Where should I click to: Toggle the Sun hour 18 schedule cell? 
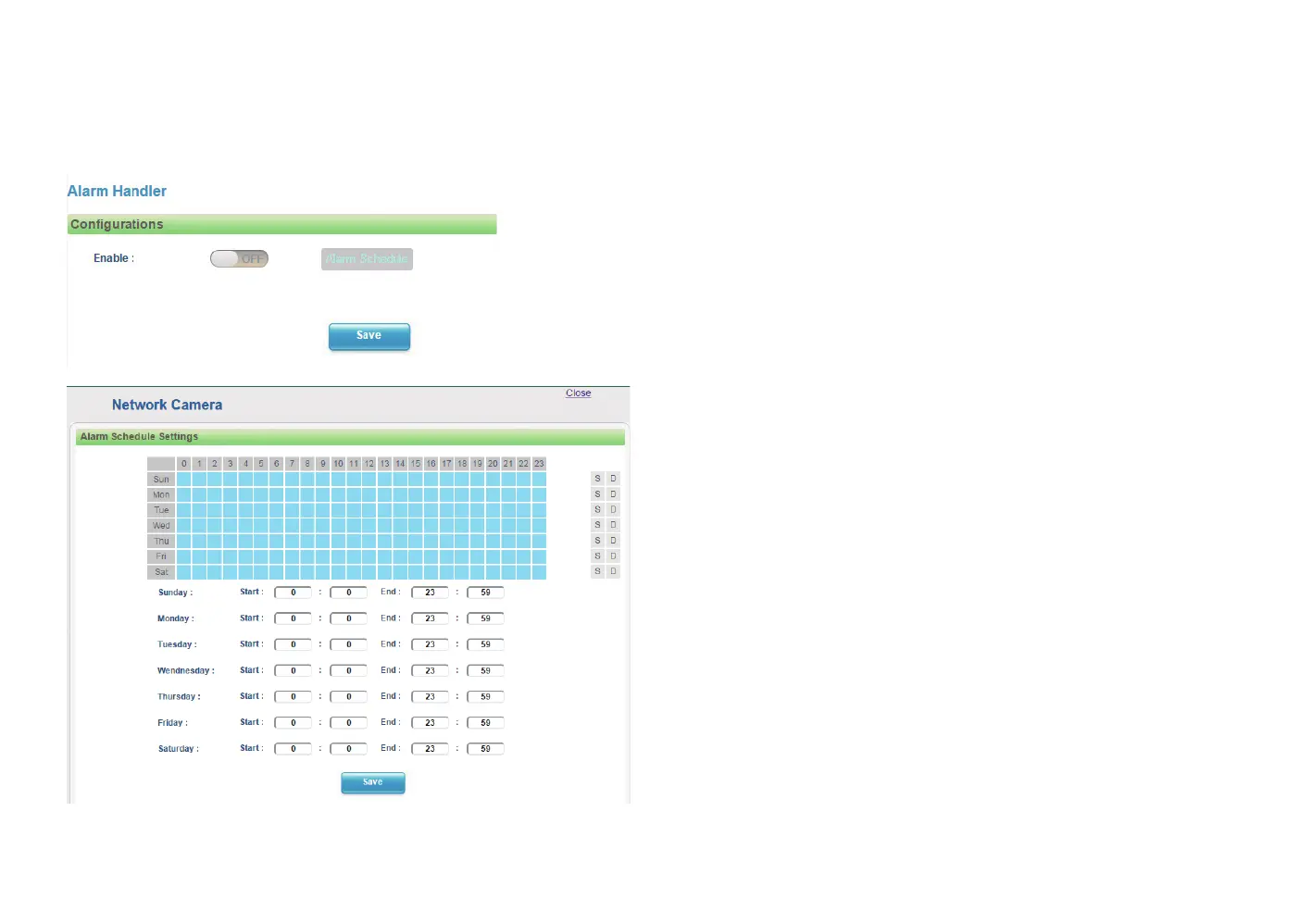coord(462,480)
